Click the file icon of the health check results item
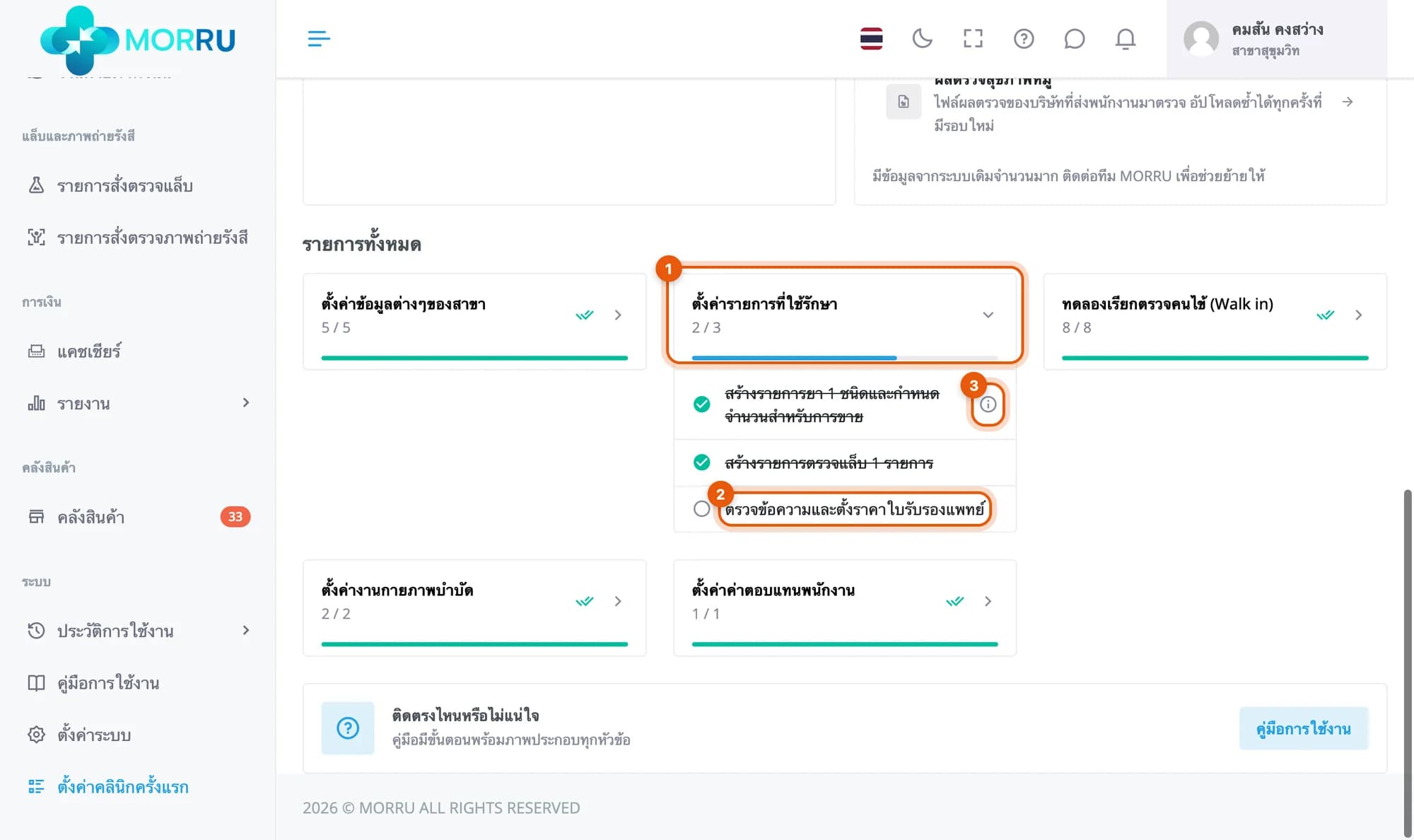 (x=904, y=102)
